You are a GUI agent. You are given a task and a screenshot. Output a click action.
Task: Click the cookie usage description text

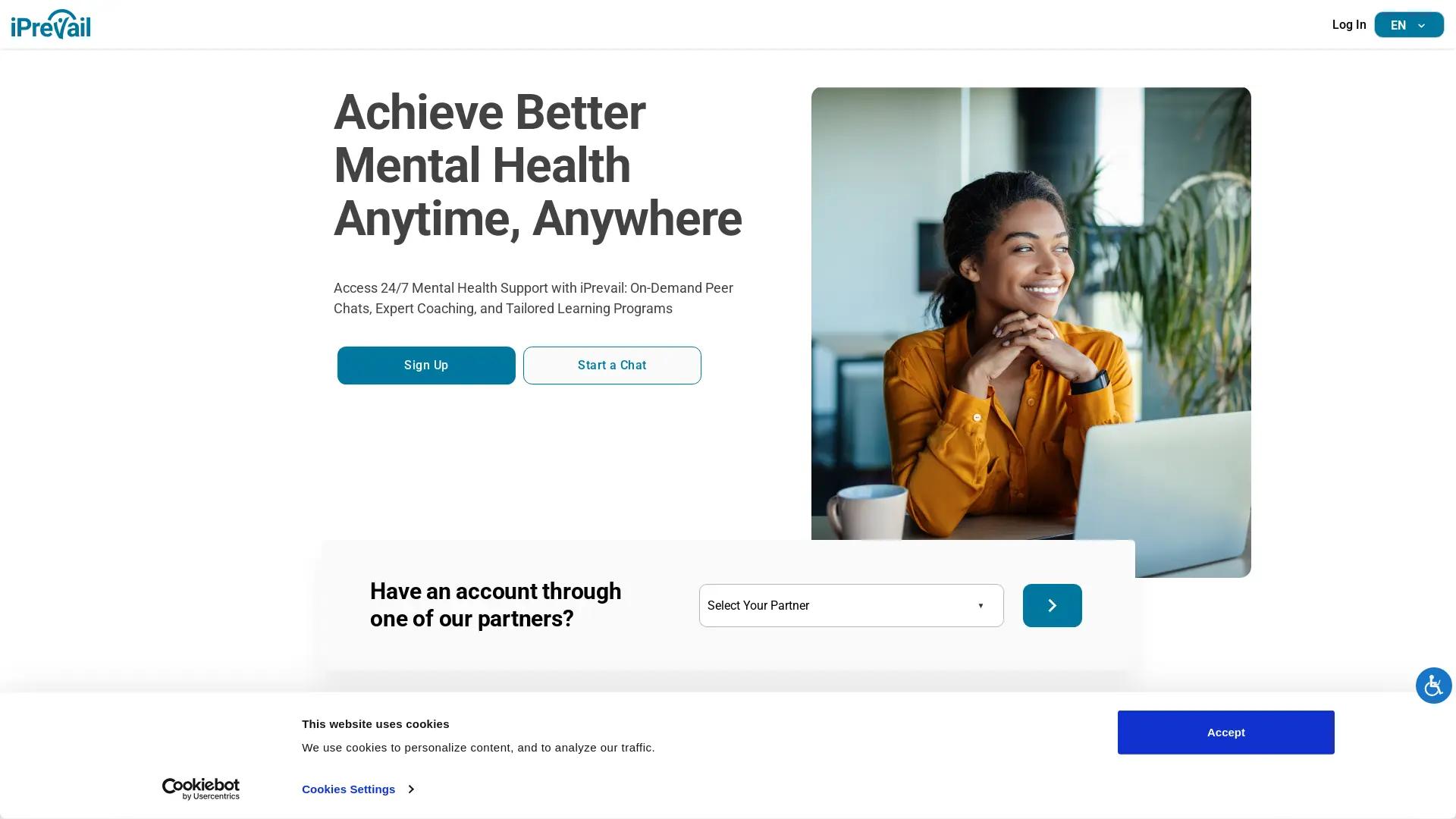click(x=478, y=748)
